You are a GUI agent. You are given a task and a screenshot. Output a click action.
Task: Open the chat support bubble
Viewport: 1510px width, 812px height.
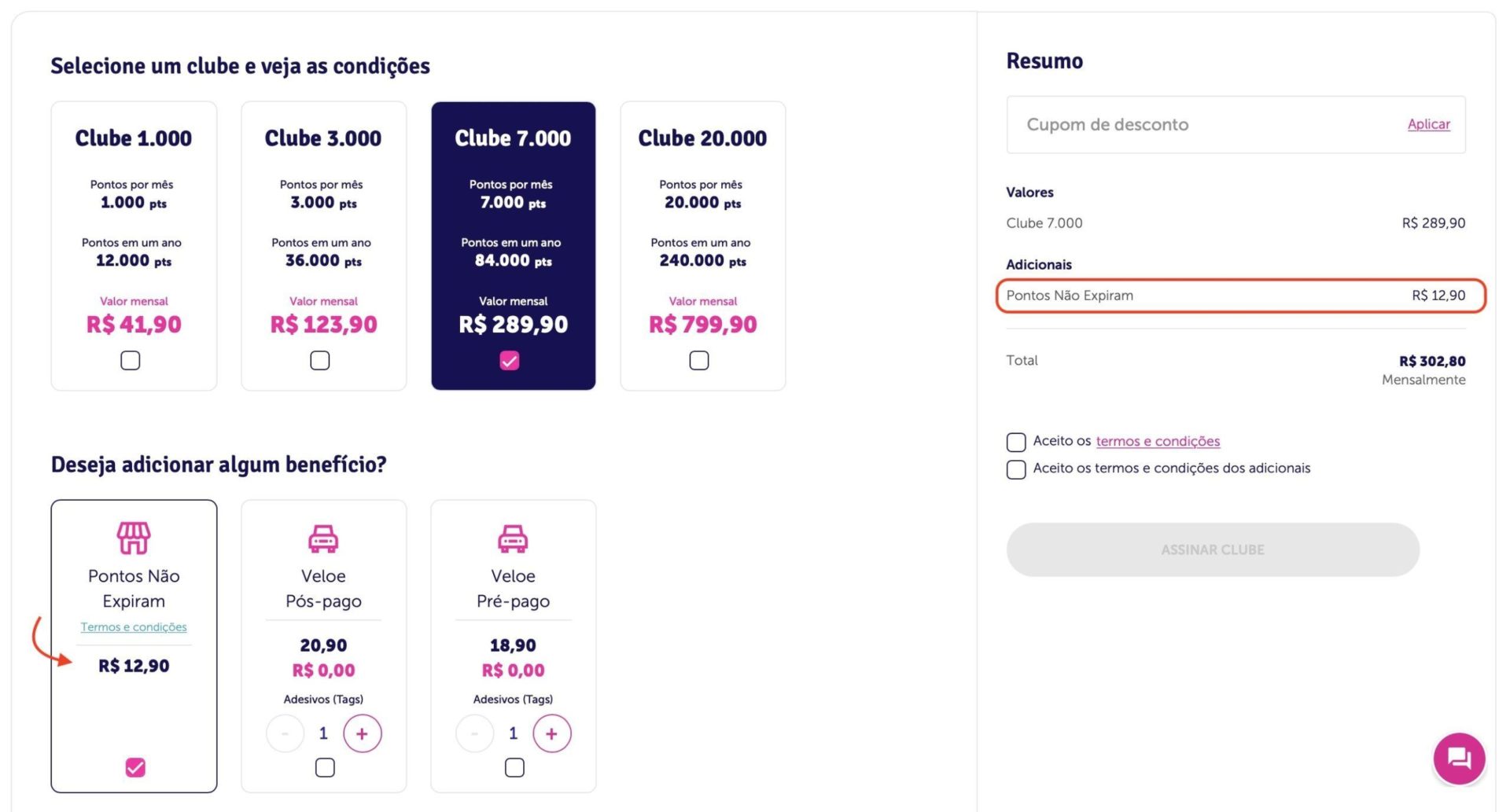click(x=1459, y=759)
